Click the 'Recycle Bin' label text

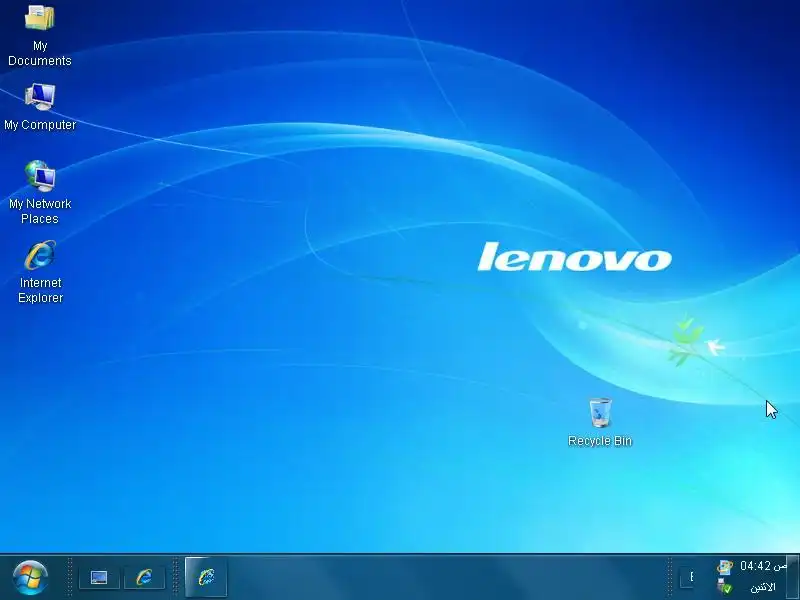(600, 441)
